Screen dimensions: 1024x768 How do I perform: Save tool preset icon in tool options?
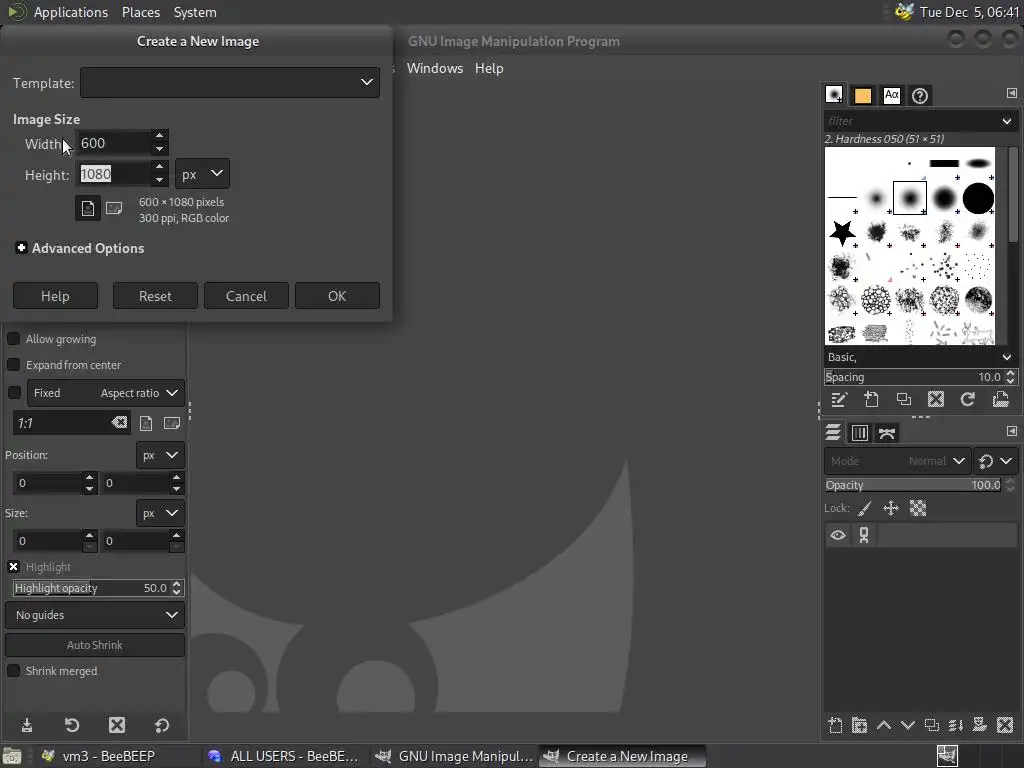pos(27,725)
